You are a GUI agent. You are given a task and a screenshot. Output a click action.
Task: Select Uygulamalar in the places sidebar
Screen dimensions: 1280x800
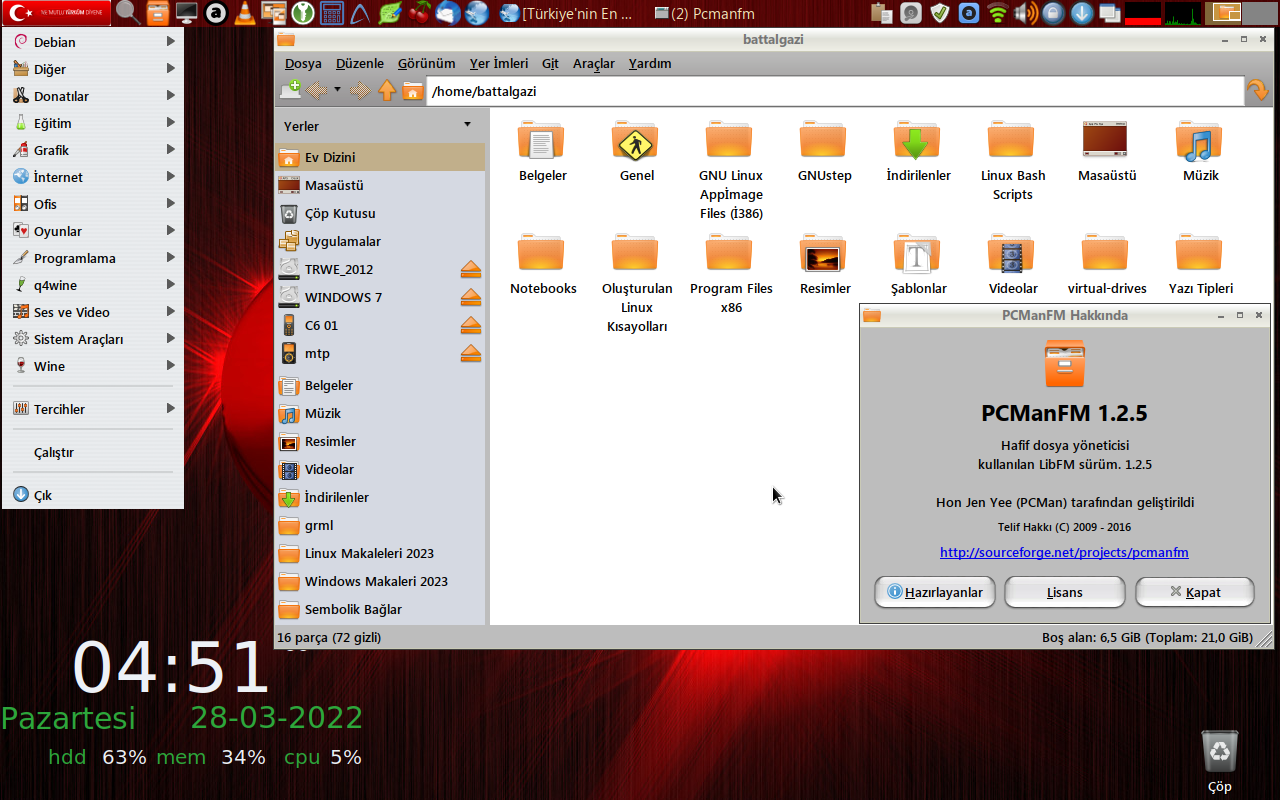[380, 241]
